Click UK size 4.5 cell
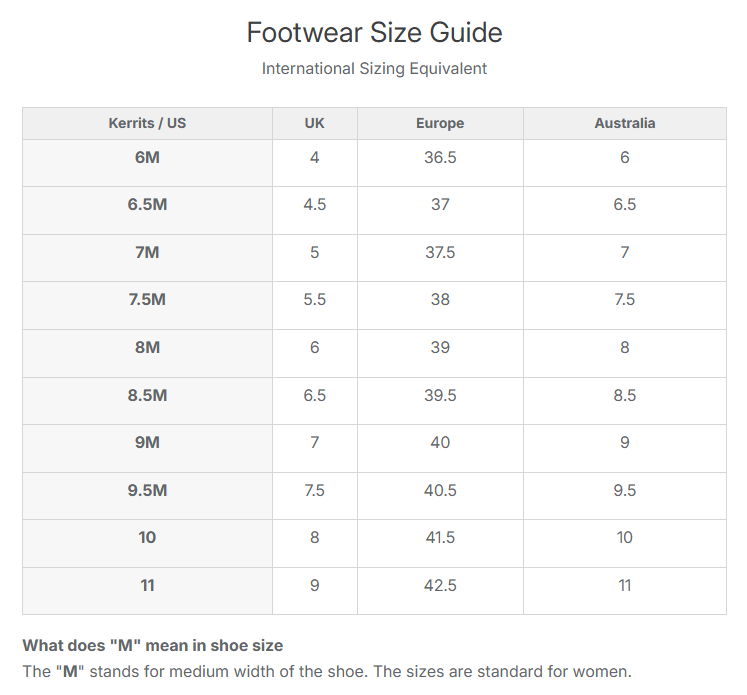747x695 pixels. point(314,205)
